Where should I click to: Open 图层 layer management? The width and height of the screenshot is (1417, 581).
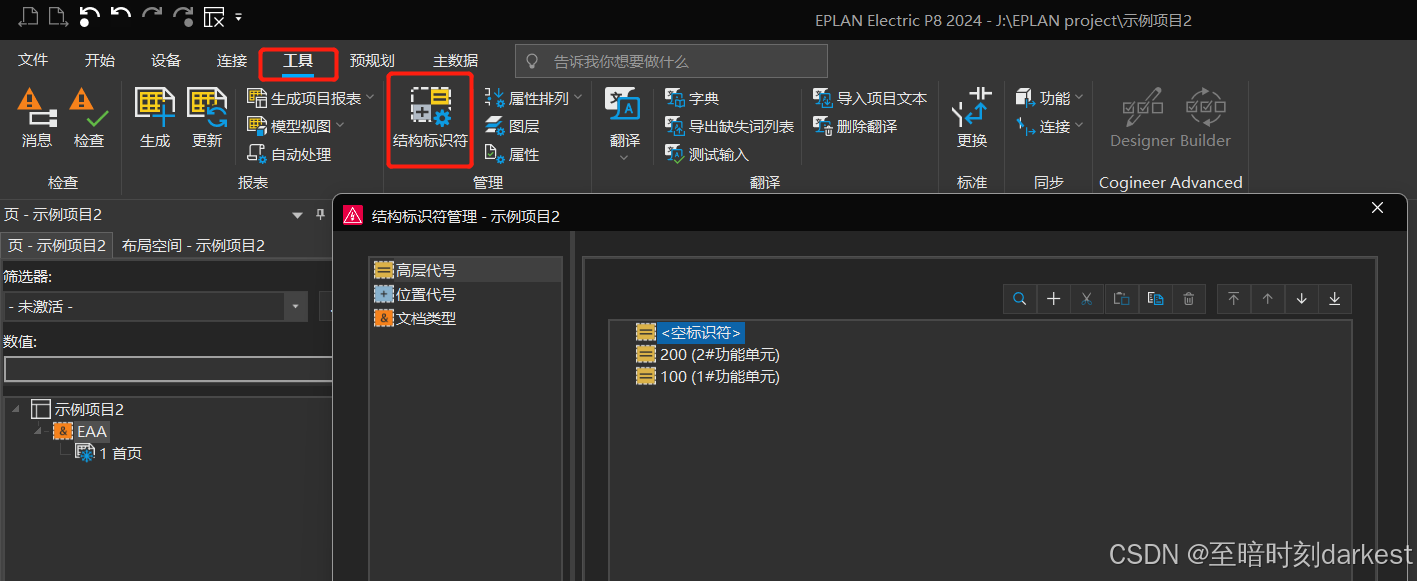click(x=512, y=126)
